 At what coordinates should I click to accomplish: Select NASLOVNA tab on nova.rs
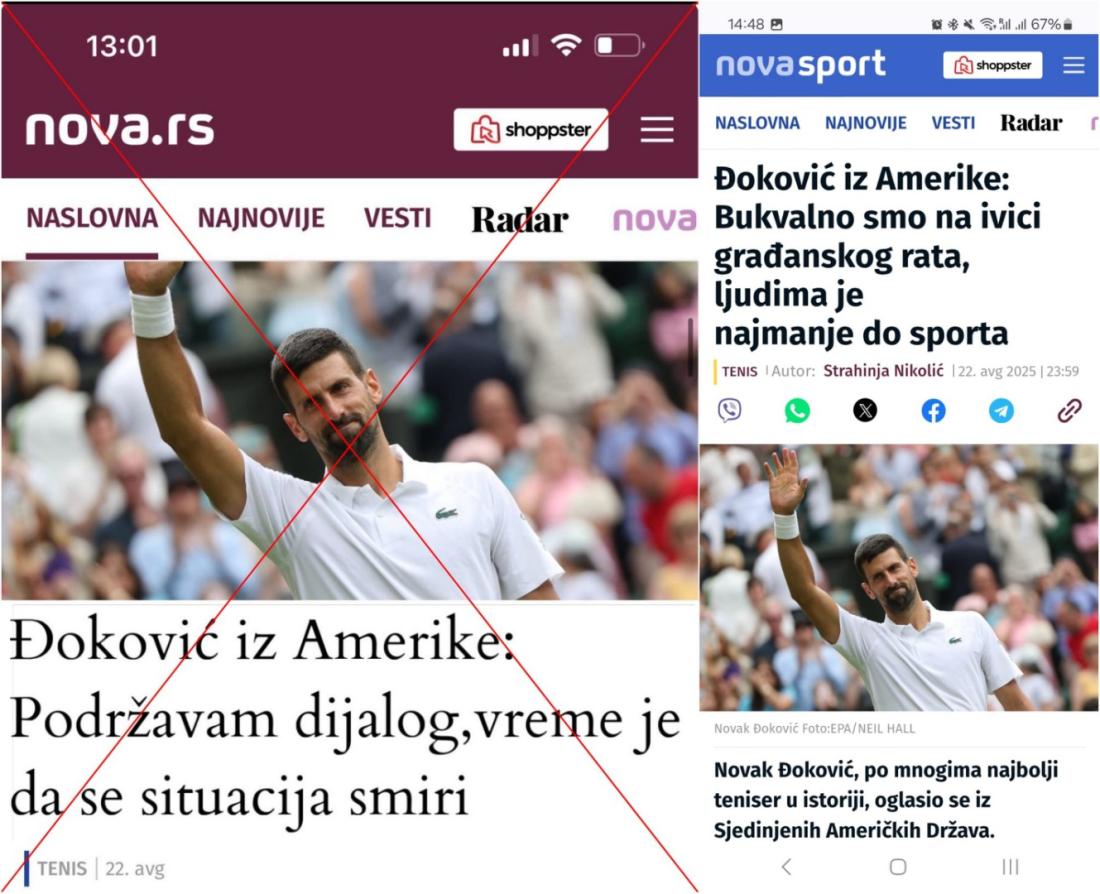click(x=92, y=218)
